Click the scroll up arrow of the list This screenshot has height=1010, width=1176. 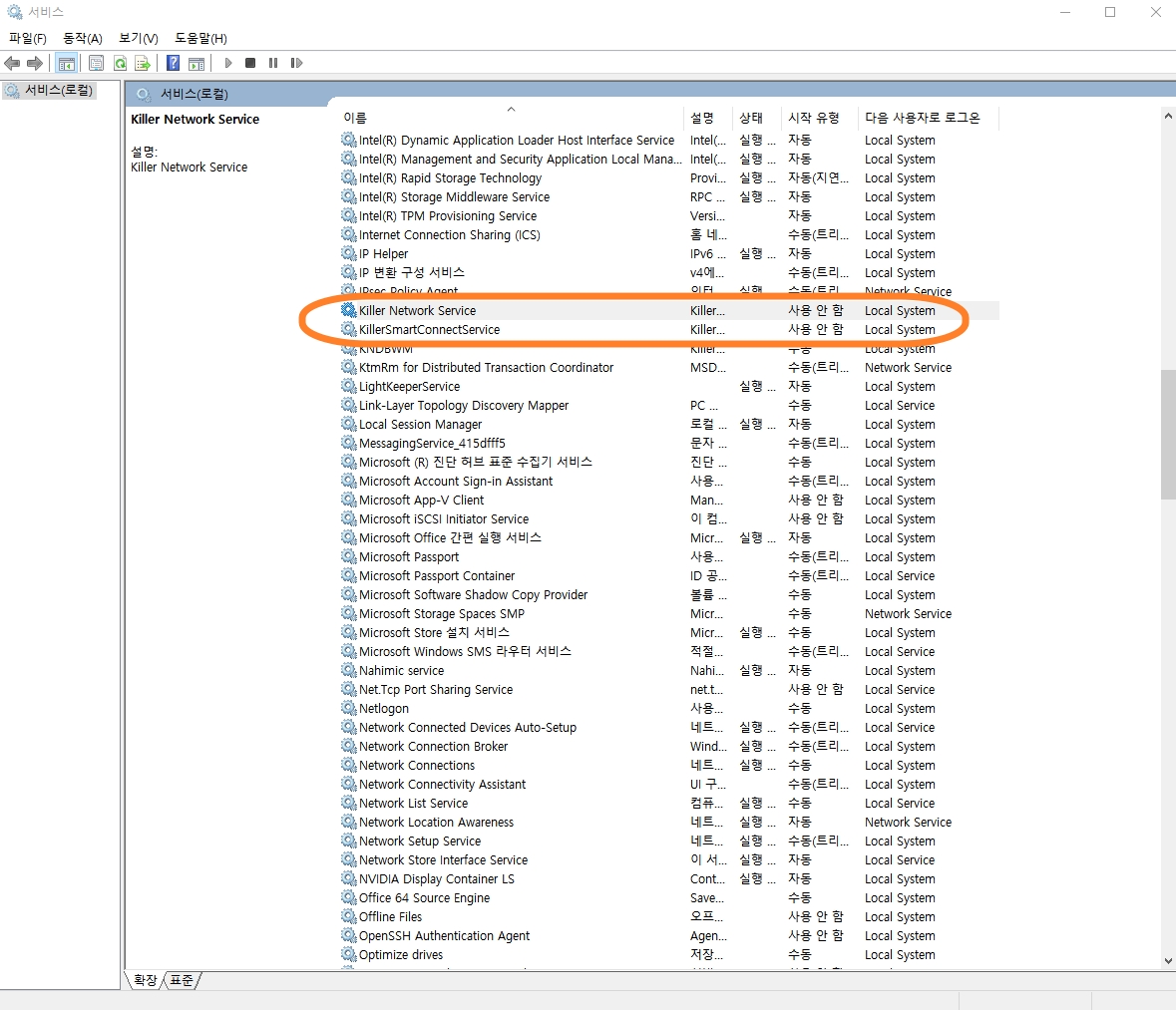(x=1168, y=117)
